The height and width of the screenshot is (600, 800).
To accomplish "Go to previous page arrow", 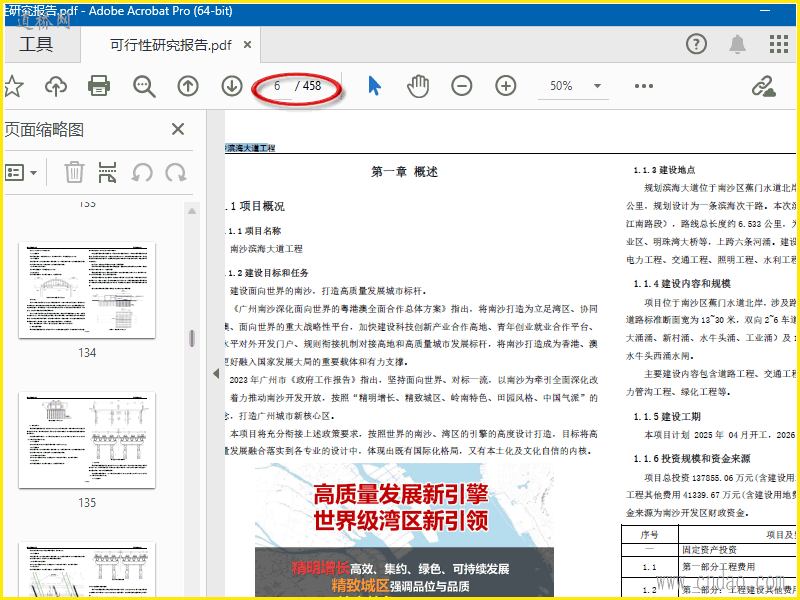I will click(x=188, y=86).
